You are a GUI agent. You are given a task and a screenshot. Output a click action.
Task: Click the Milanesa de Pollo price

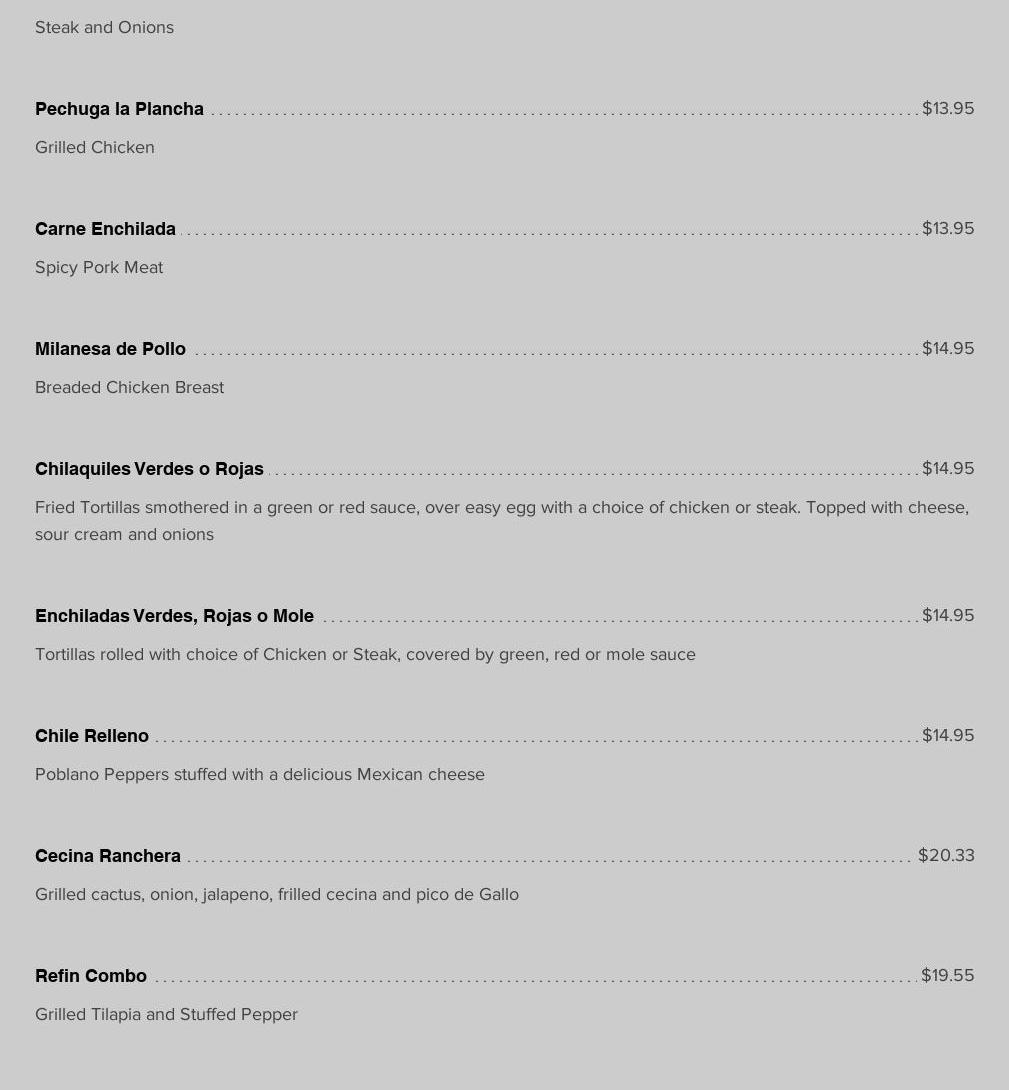pyautogui.click(x=947, y=348)
